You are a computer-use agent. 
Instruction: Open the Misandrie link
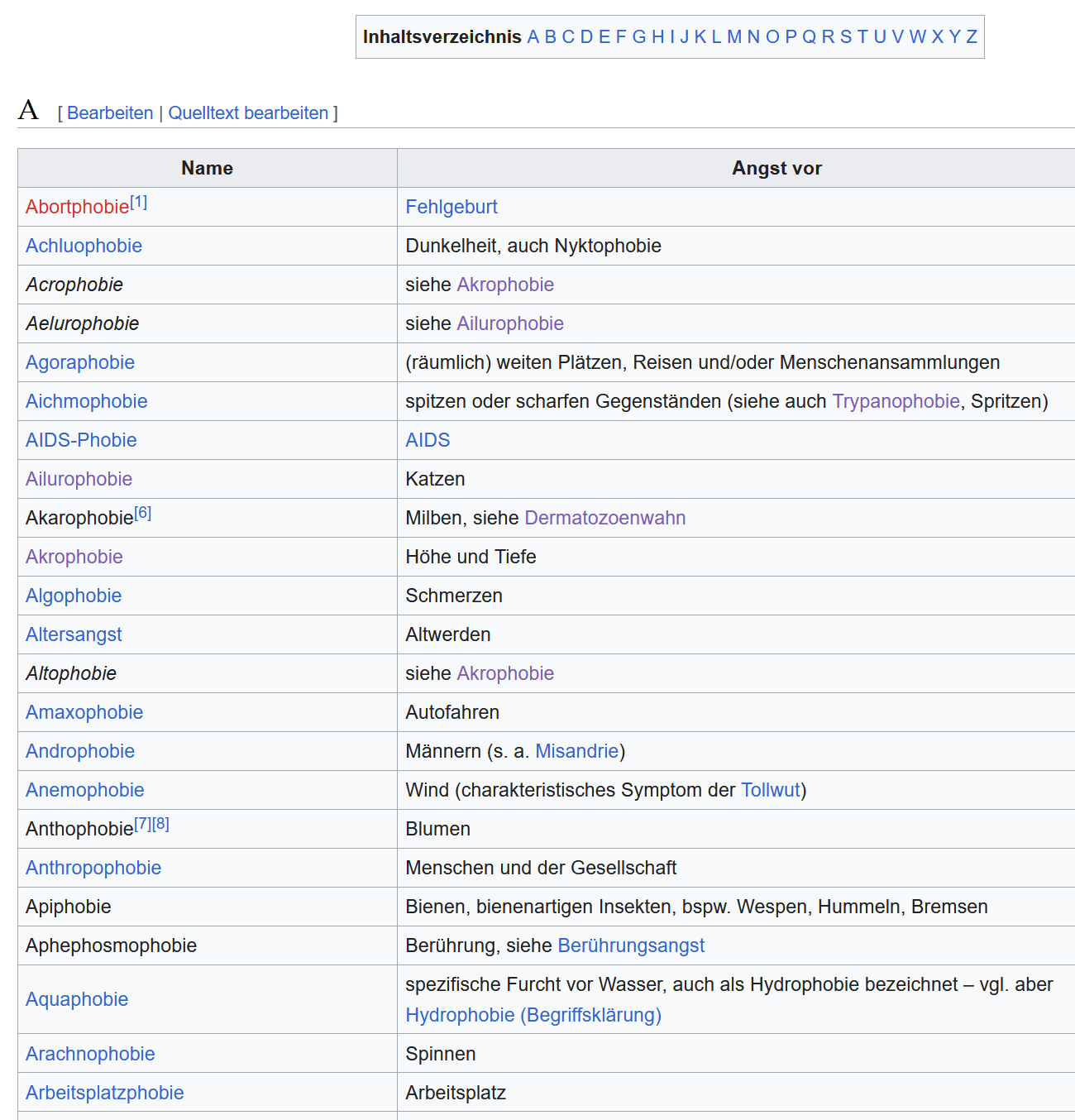pyautogui.click(x=576, y=752)
